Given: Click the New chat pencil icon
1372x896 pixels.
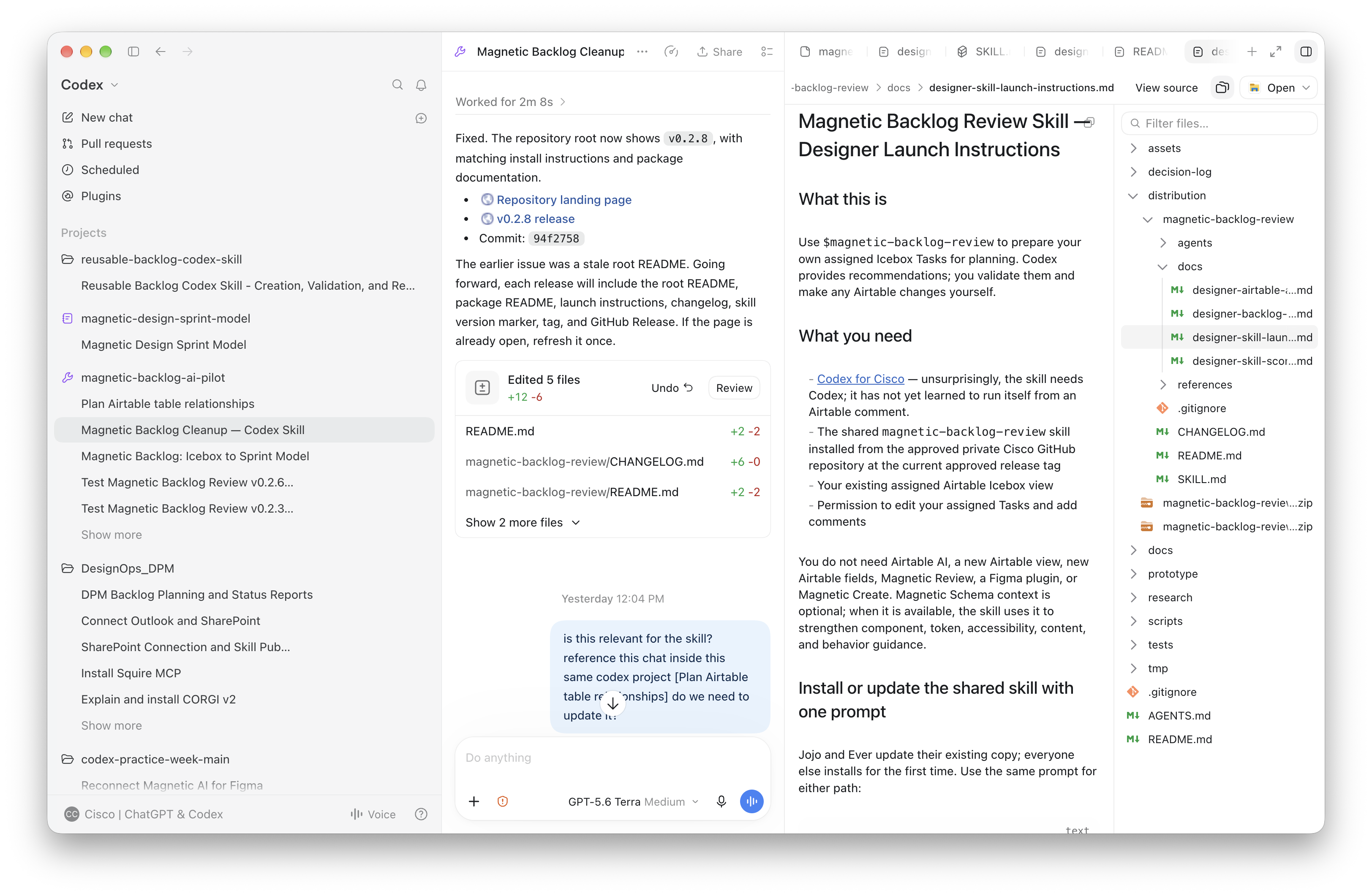Looking at the screenshot, I should 68,117.
